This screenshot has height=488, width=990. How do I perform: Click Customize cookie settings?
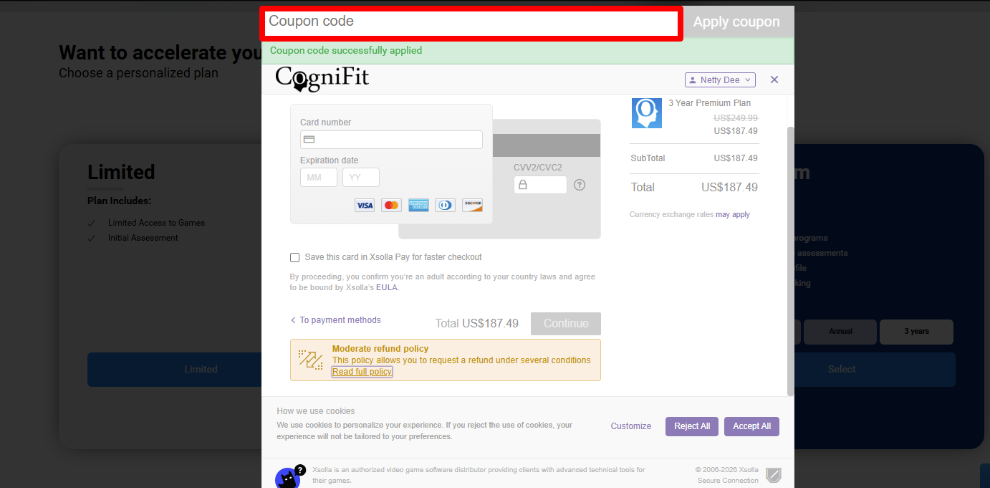tap(631, 426)
